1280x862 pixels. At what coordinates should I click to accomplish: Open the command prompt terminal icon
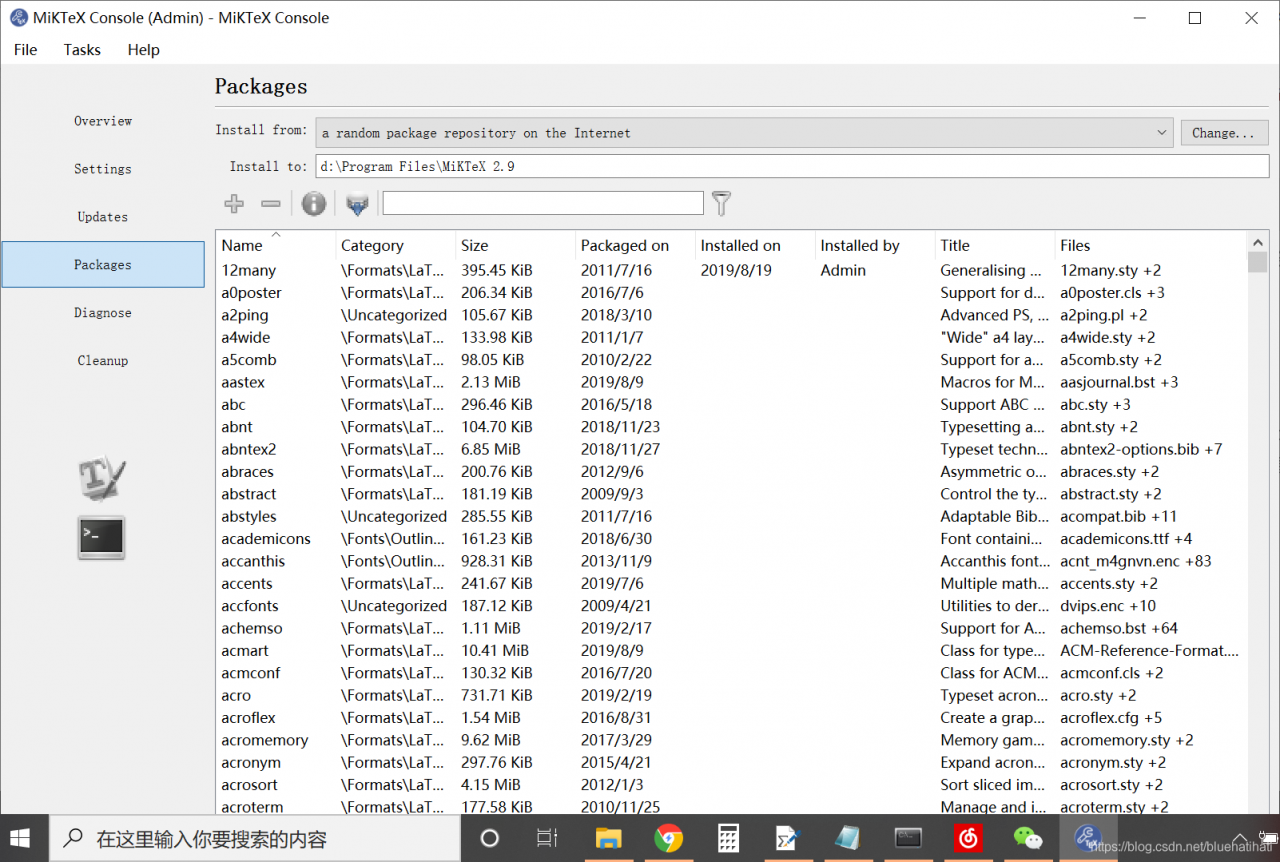(102, 538)
